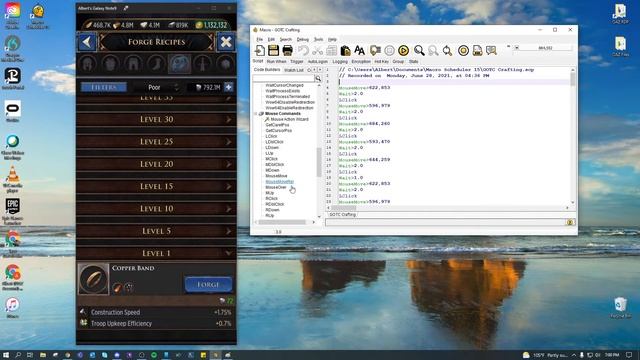Image resolution: width=640 pixels, height=360 pixels.
Task: Click the New macro toolbar icon
Action: [x=260, y=51]
